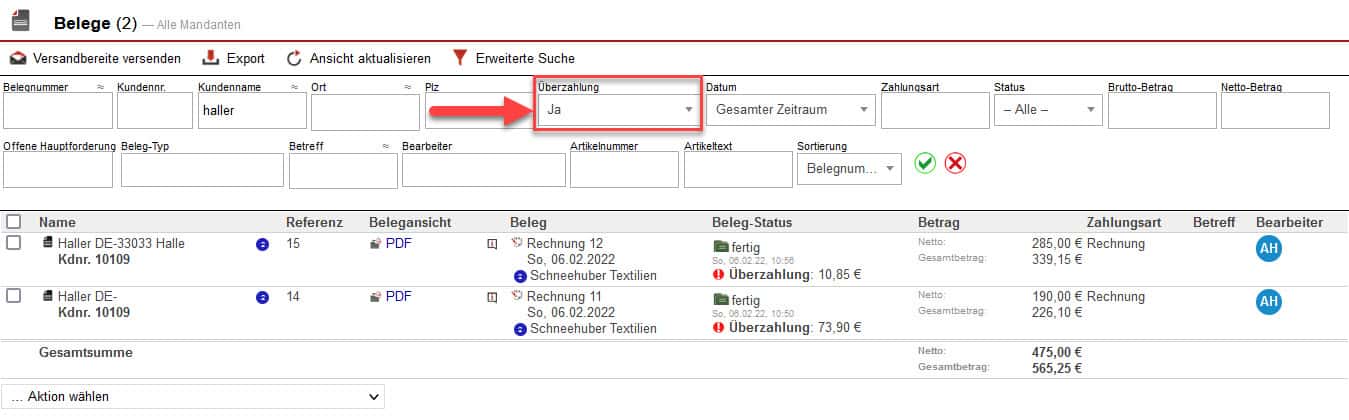Viewport: 1349px width, 420px height.
Task: Toggle the select-all checkbox in table header
Action: tap(14, 222)
